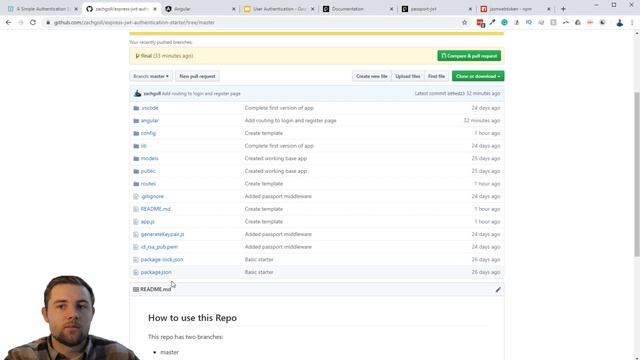Open the routes folder link
This screenshot has width=640, height=360.
click(x=148, y=184)
